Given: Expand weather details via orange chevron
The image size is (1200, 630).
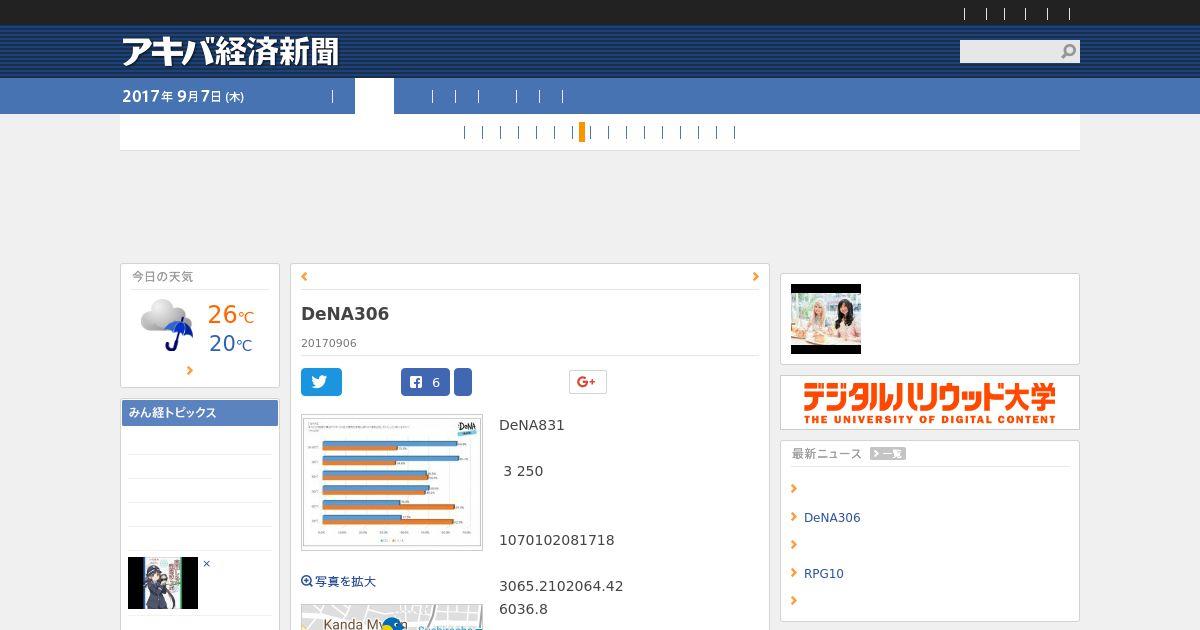Looking at the screenshot, I should (x=189, y=370).
